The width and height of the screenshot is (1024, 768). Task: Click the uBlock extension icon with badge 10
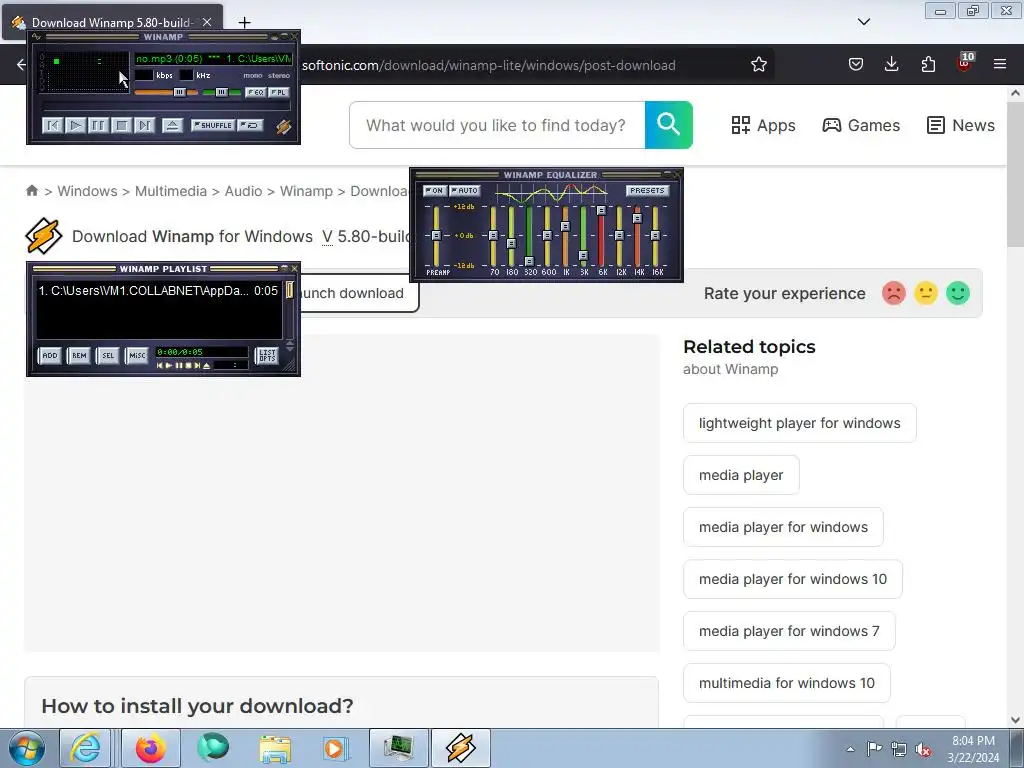pos(965,63)
